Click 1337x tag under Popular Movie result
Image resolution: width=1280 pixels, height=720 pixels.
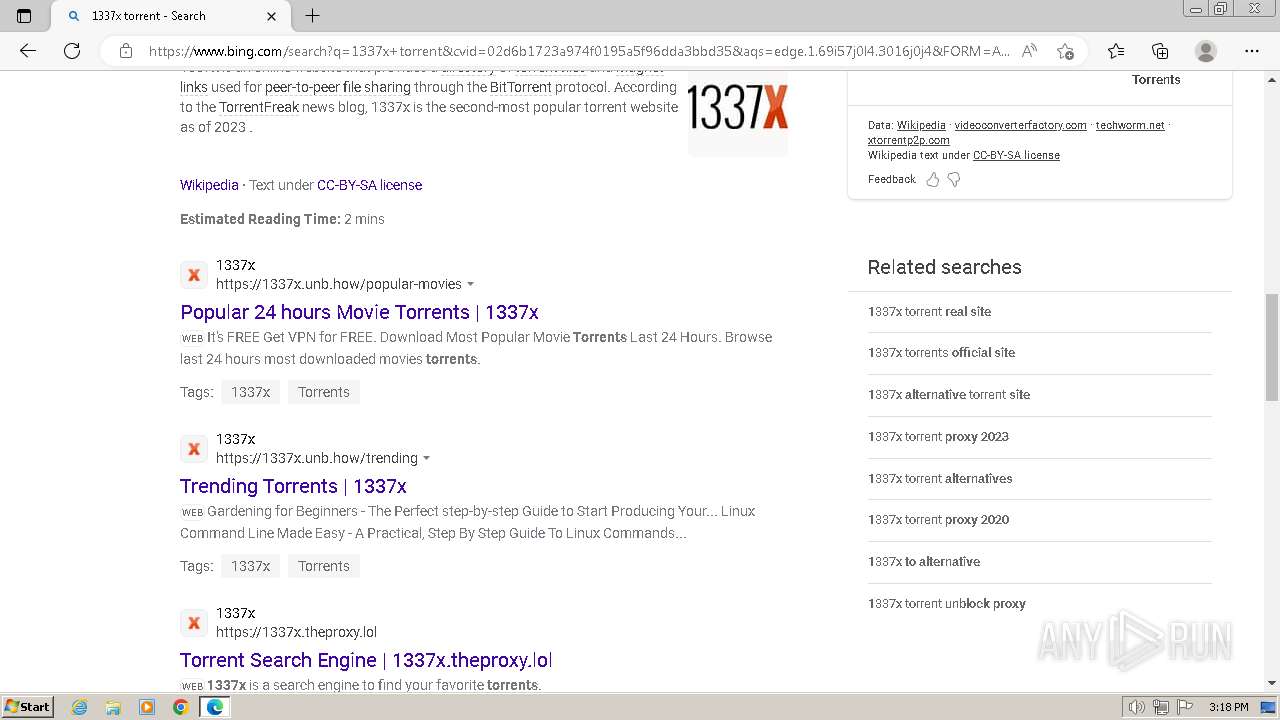coord(250,392)
